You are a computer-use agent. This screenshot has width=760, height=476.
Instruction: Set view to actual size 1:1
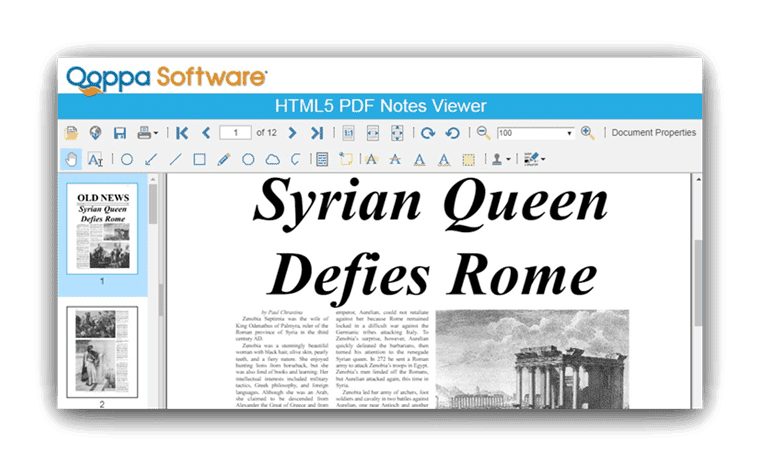pos(348,133)
